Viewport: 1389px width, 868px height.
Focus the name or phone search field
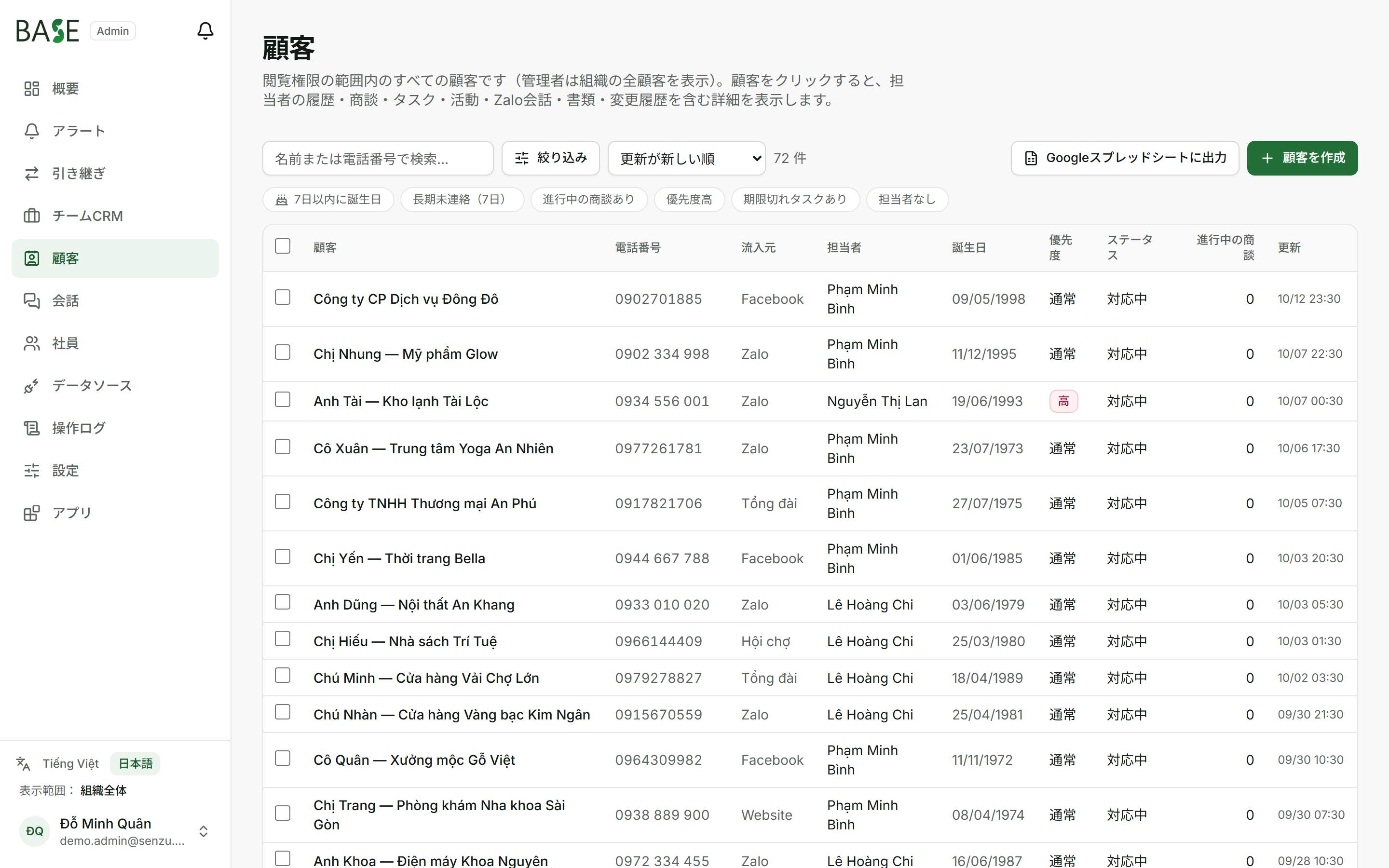378,159
